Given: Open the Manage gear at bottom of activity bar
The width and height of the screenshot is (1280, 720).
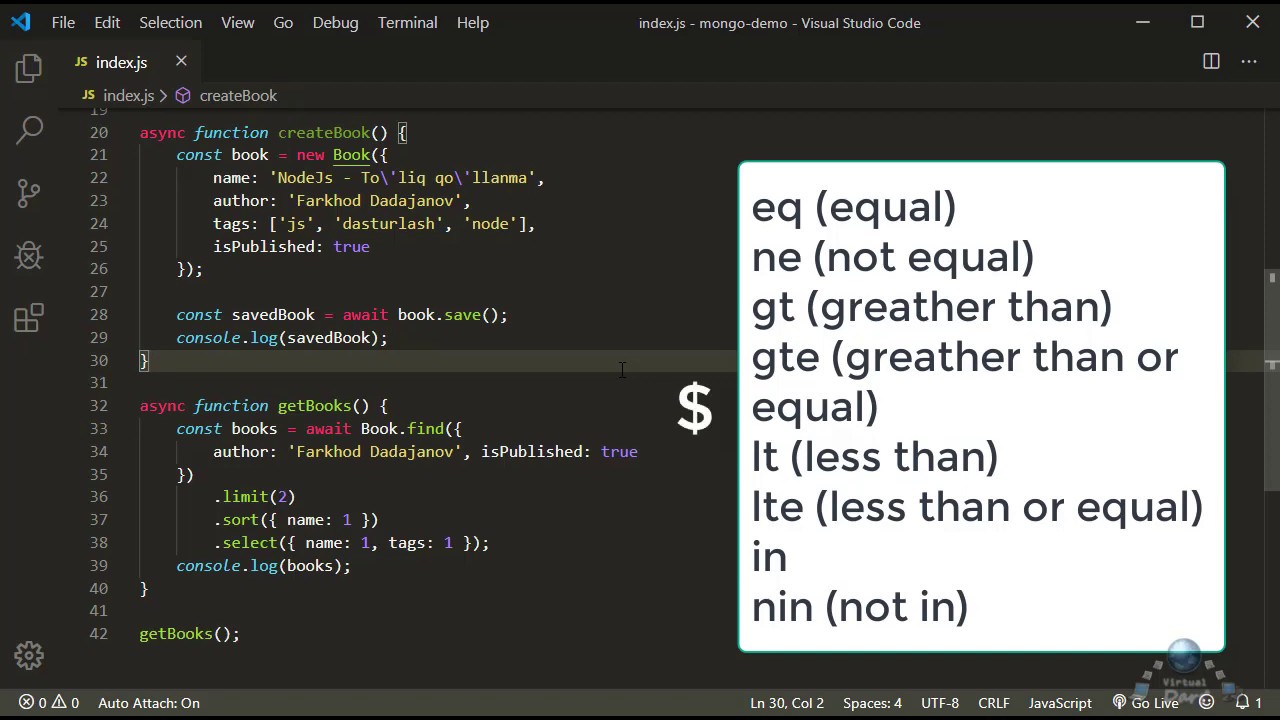Looking at the screenshot, I should (29, 656).
